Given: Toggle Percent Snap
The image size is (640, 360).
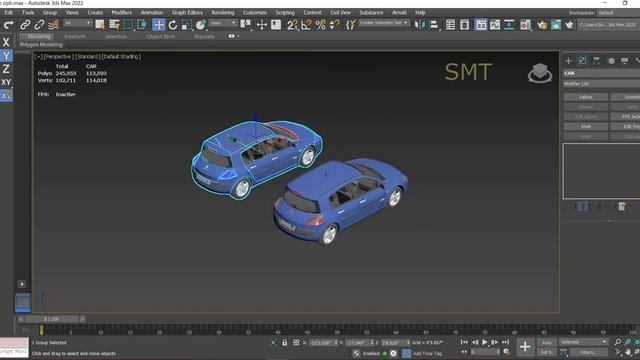Looking at the screenshot, I should 320,25.
